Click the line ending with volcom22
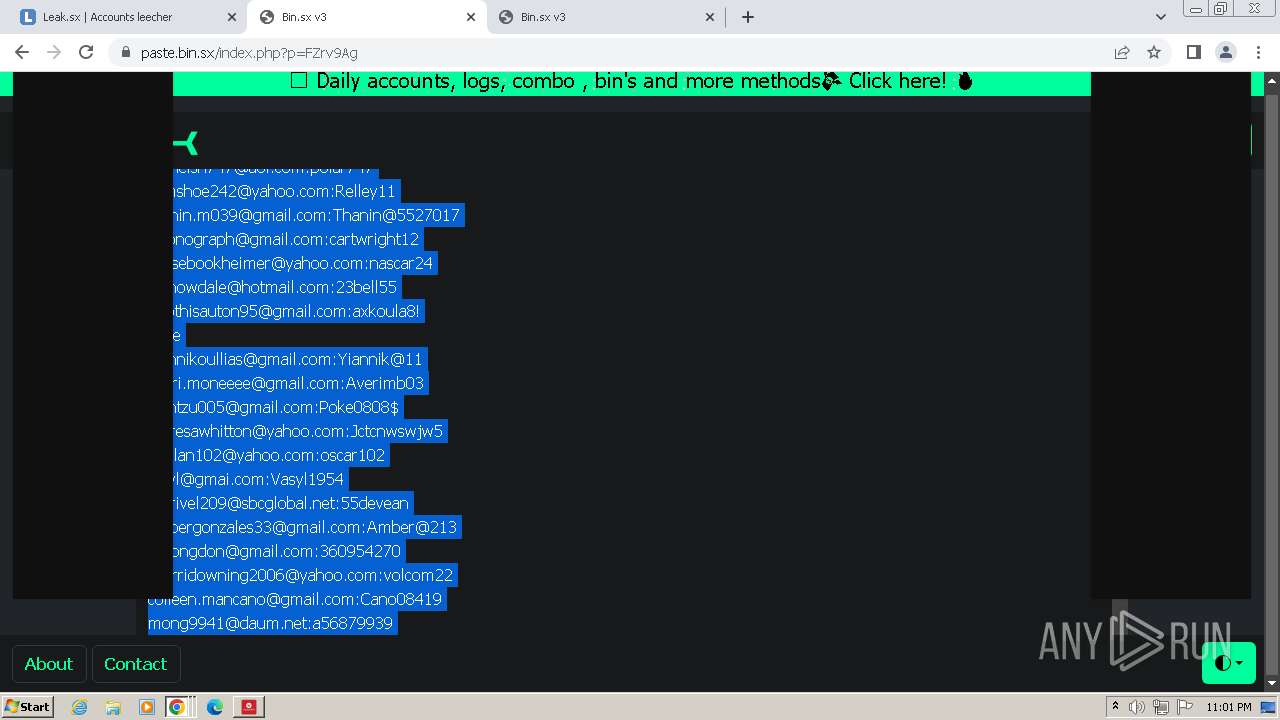This screenshot has width=1280, height=720. pyautogui.click(x=315, y=575)
